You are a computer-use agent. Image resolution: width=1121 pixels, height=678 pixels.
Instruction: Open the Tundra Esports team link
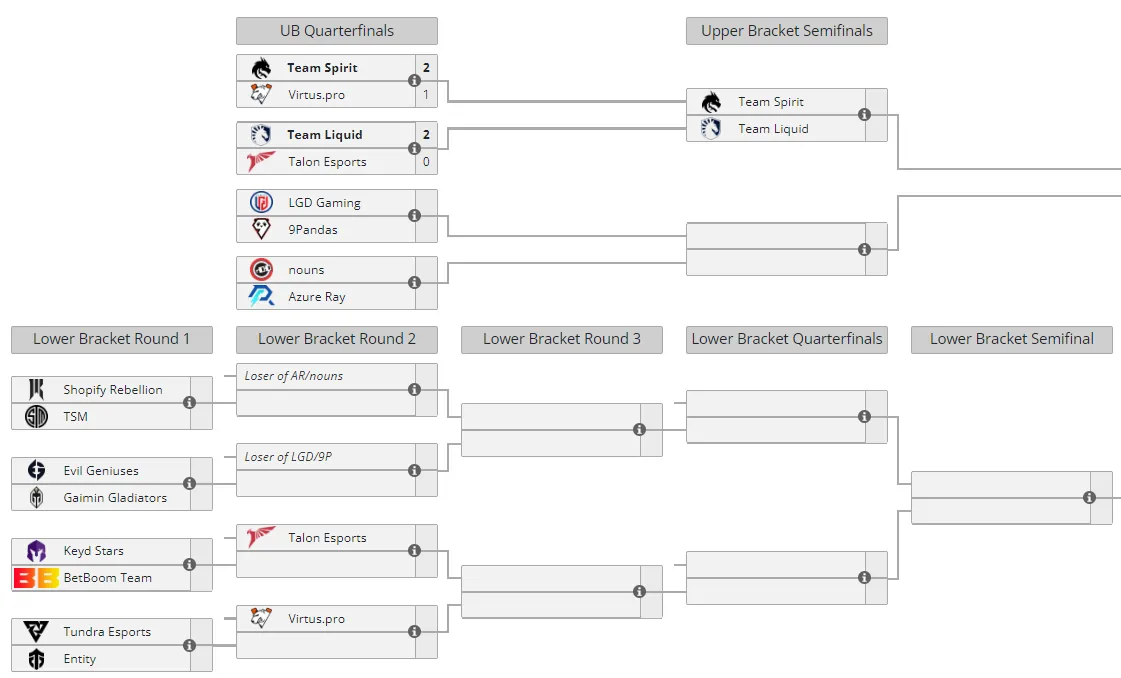click(107, 632)
